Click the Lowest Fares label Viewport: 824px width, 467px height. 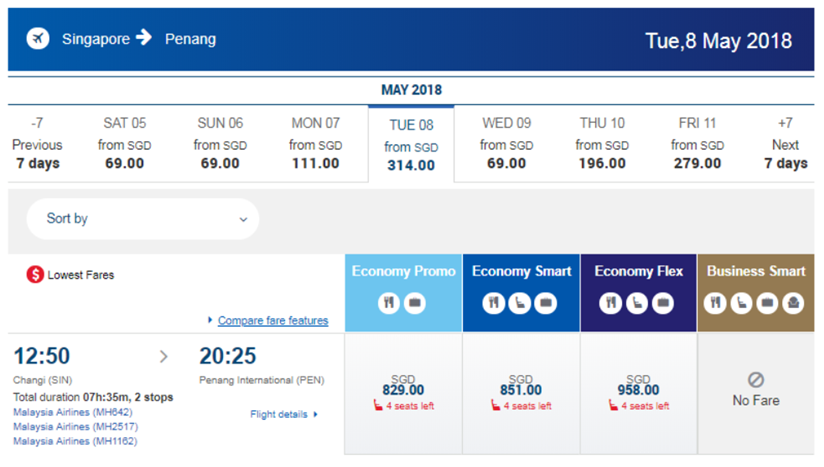point(80,275)
